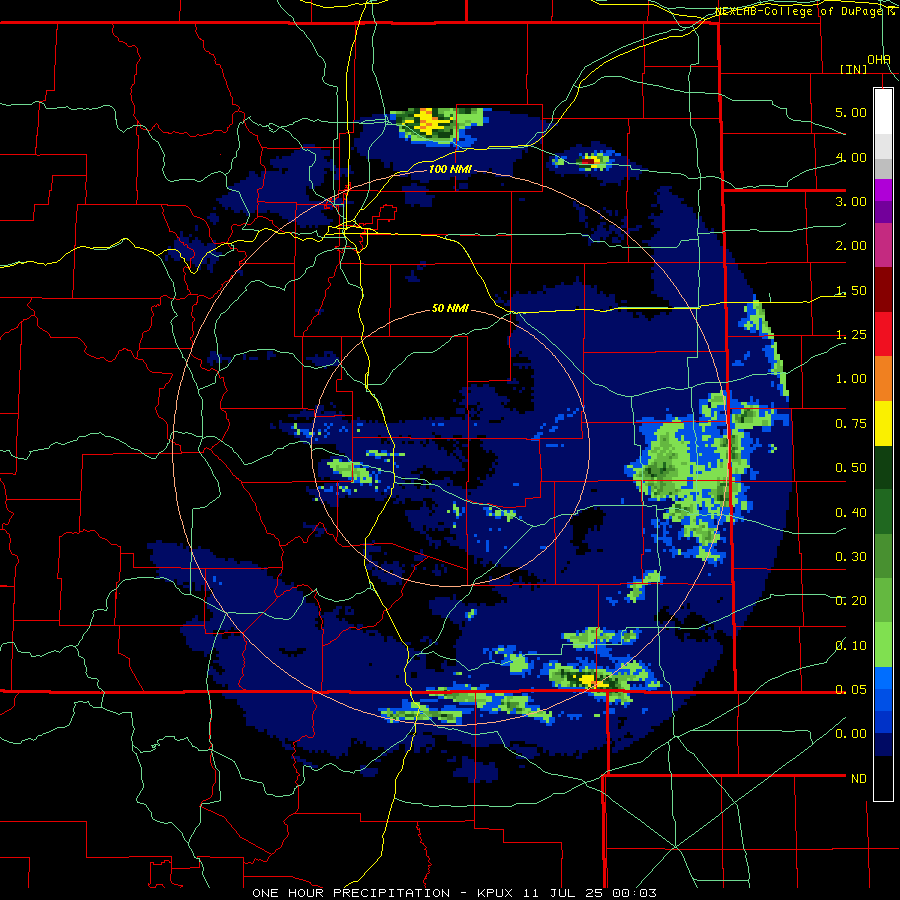
Task: Click the light green 0.10 legend block
Action: coord(883,645)
